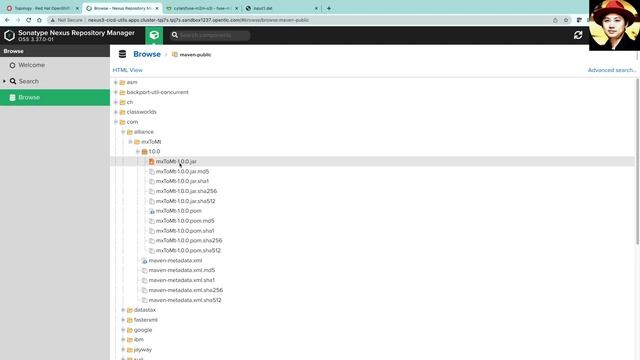Select maven-metadata.xml.sha256
Viewport: 640px width, 360px height.
[186, 290]
